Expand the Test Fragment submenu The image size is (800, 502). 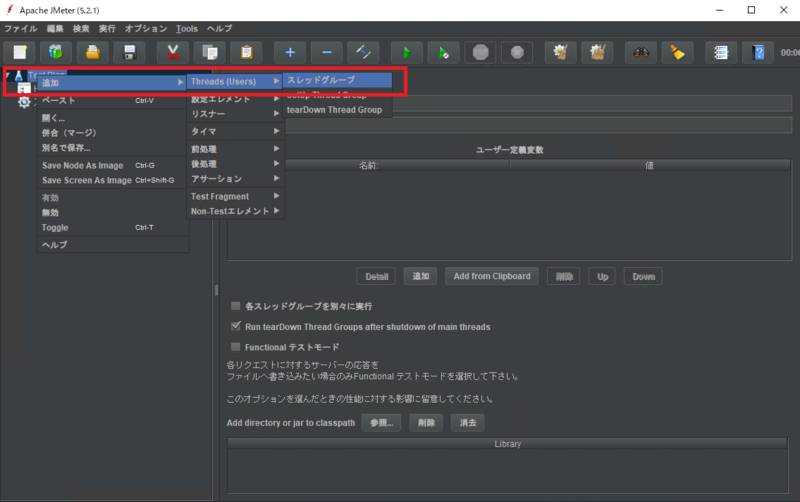point(235,196)
